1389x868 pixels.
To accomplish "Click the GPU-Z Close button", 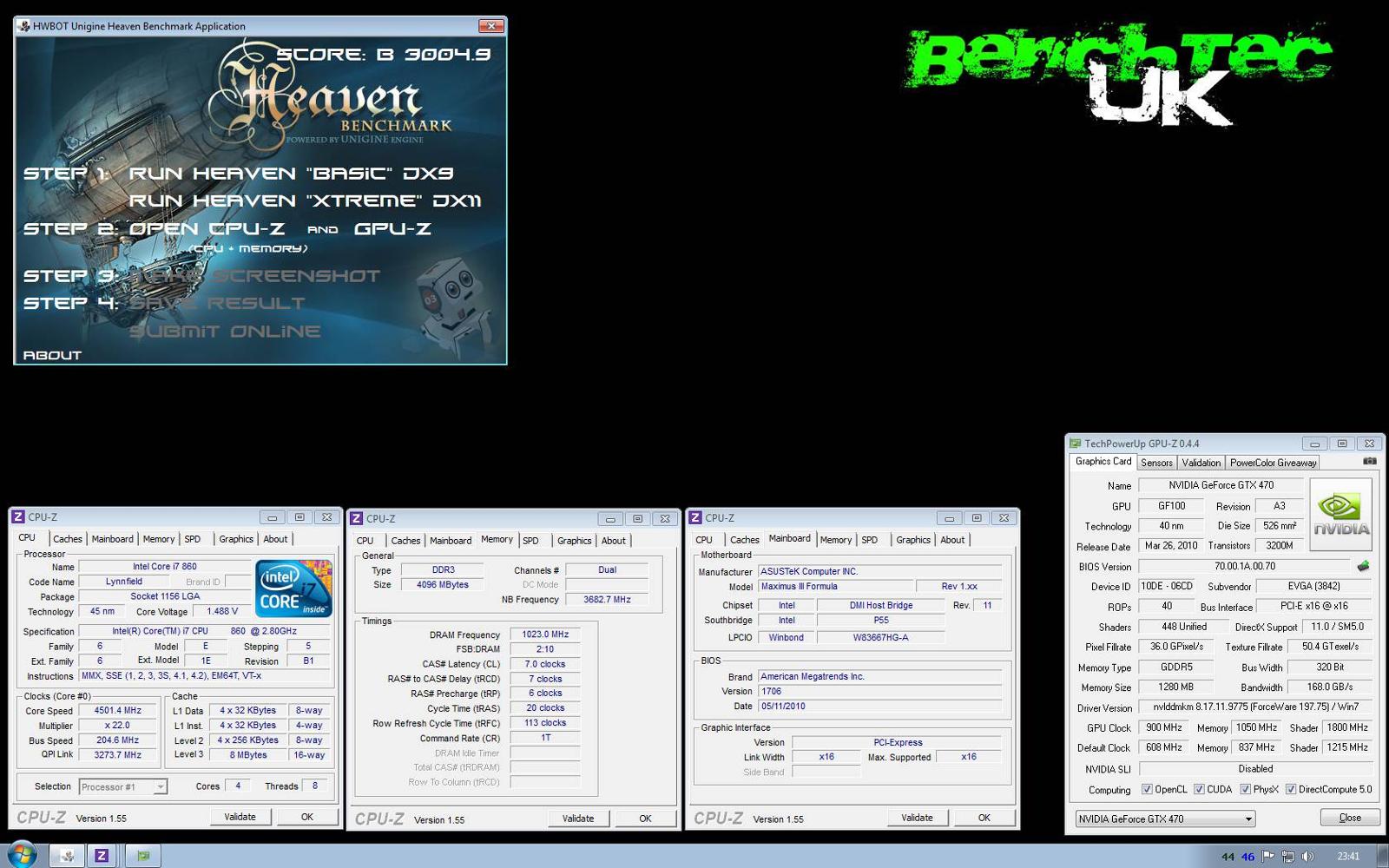I will click(x=1350, y=818).
